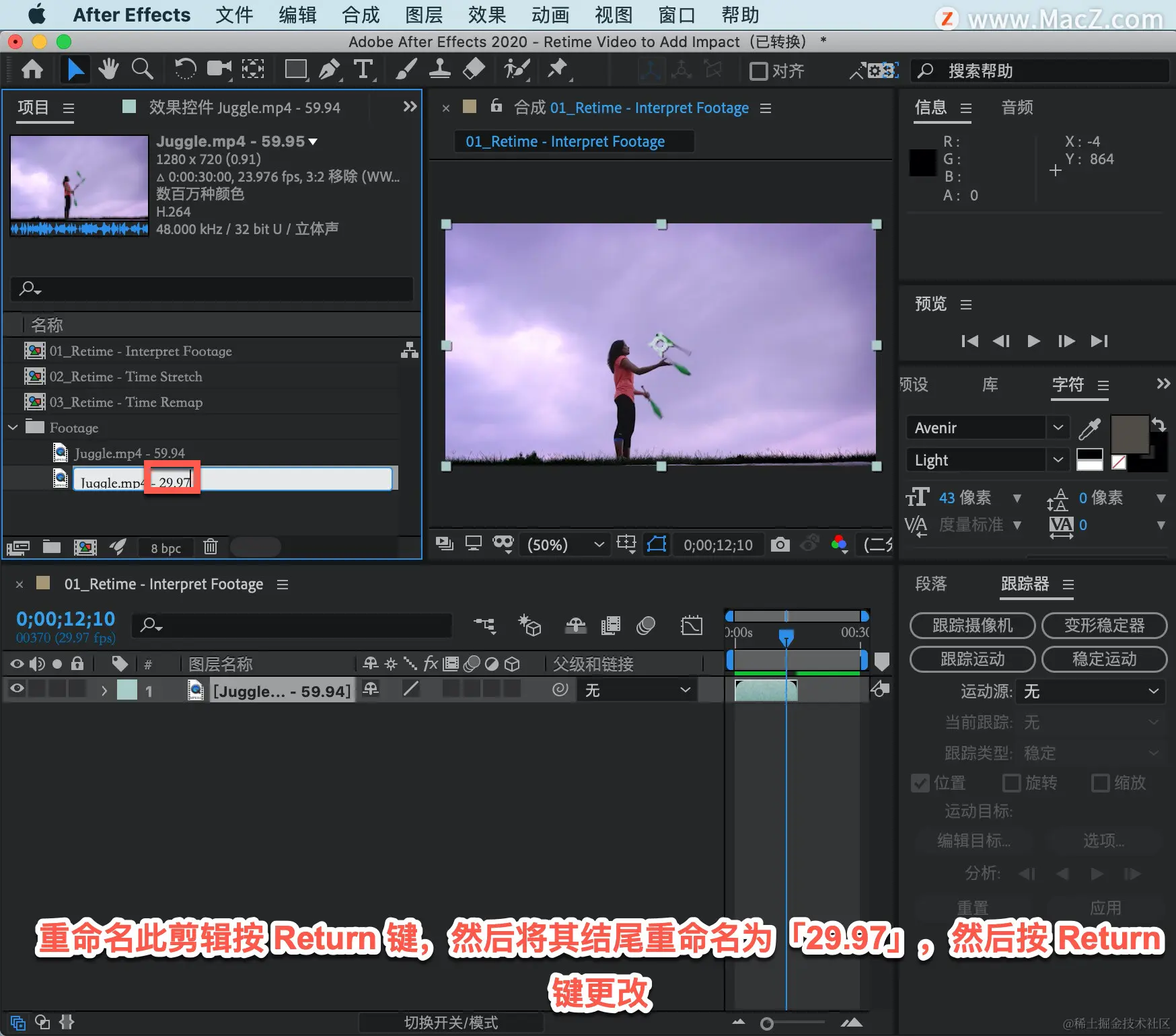Click the timeline zoom slider handle

[766, 1024]
